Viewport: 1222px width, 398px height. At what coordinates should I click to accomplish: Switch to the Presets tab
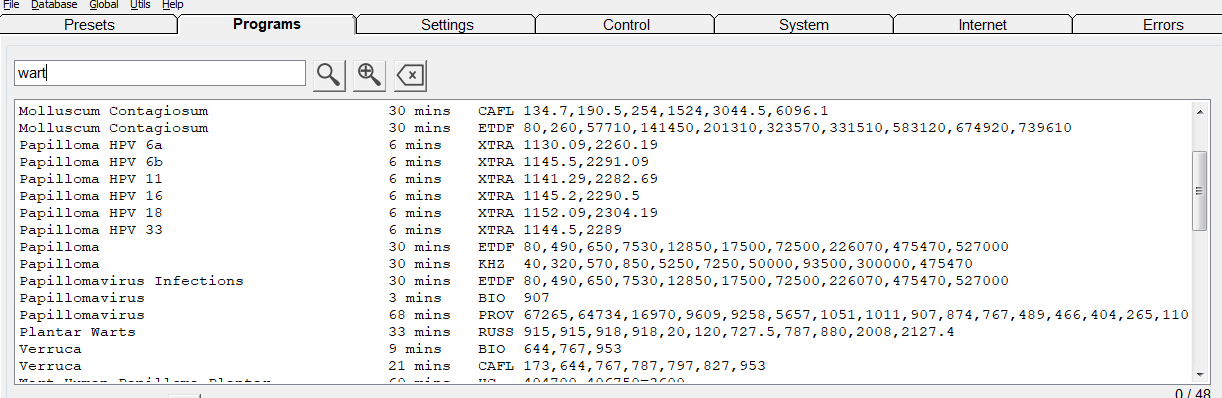(89, 25)
